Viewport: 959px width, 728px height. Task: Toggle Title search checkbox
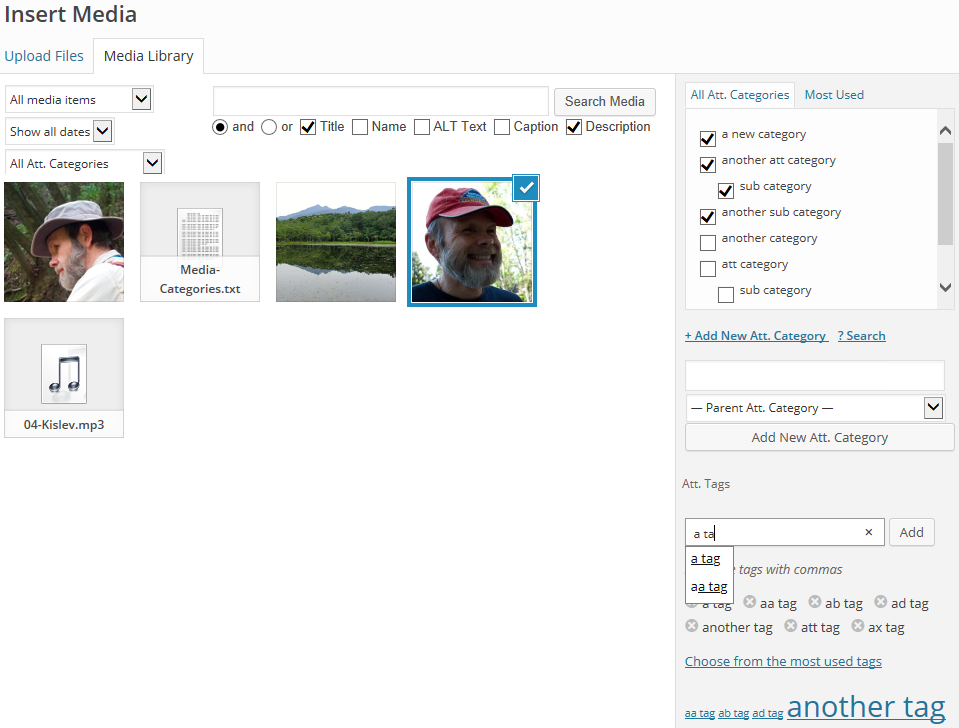[308, 127]
